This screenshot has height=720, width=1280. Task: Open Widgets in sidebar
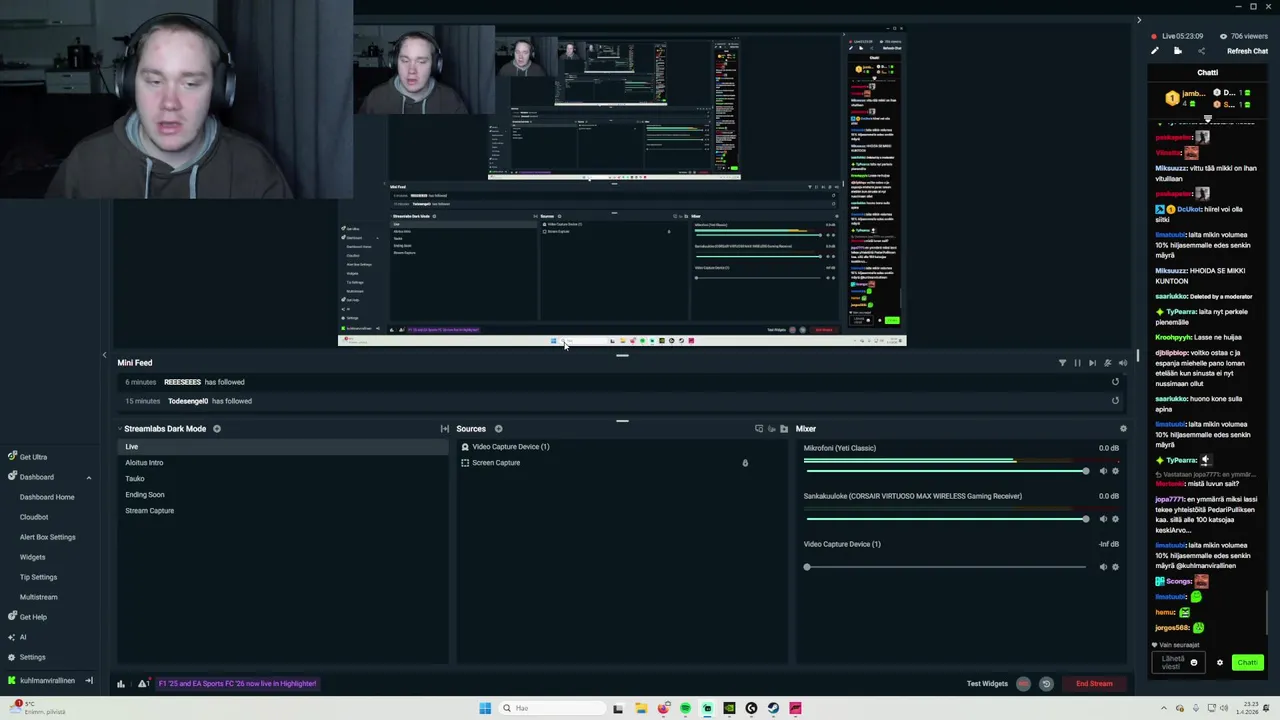pyautogui.click(x=32, y=557)
